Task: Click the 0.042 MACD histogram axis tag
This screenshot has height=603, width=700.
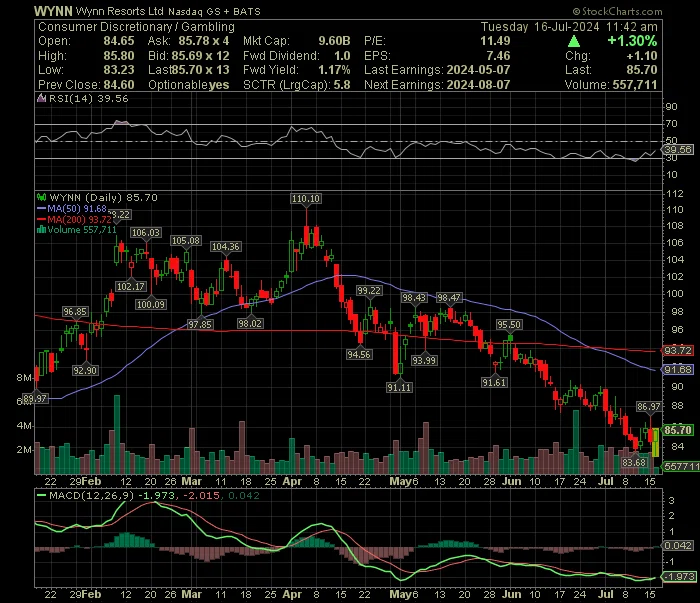Action: tap(678, 546)
